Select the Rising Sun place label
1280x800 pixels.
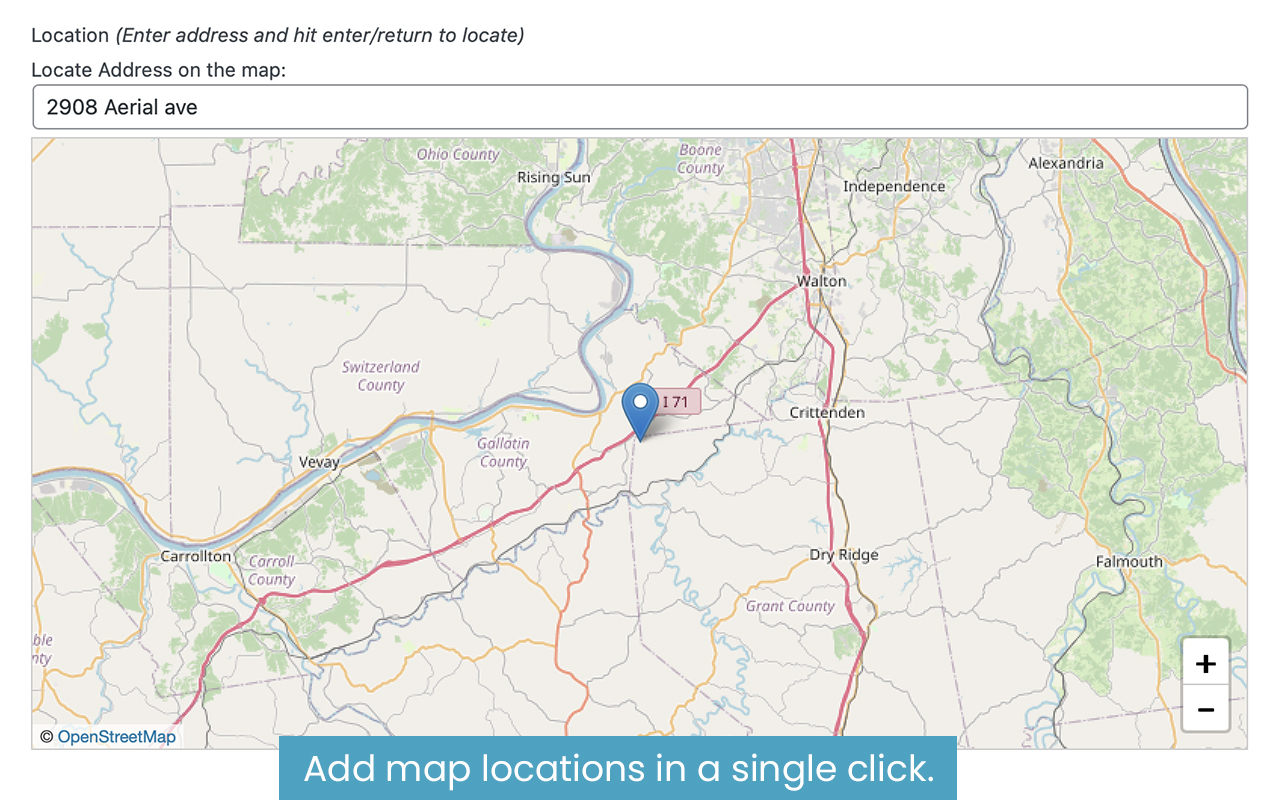coord(553,177)
